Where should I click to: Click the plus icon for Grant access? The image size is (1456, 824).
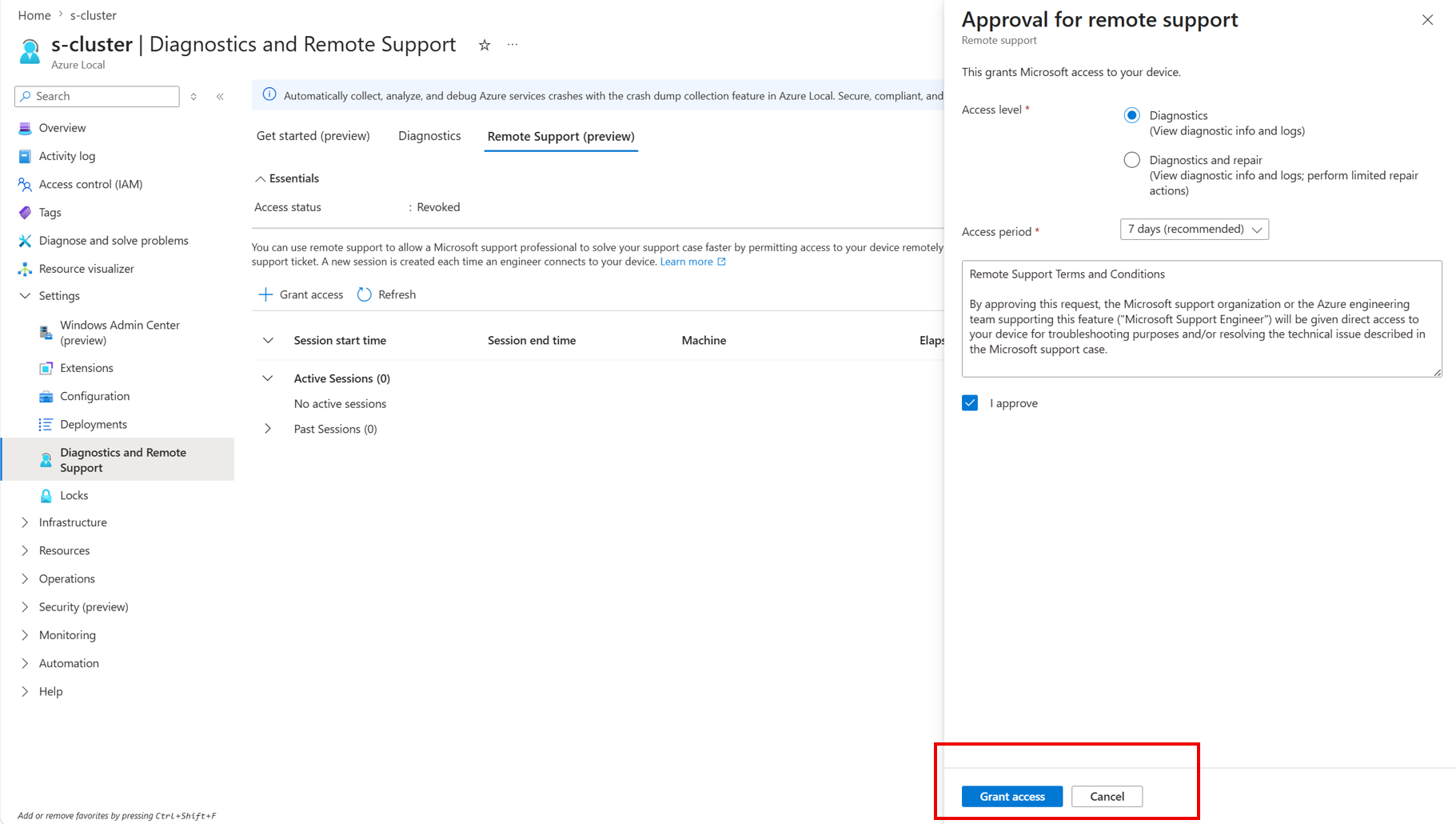pos(265,294)
